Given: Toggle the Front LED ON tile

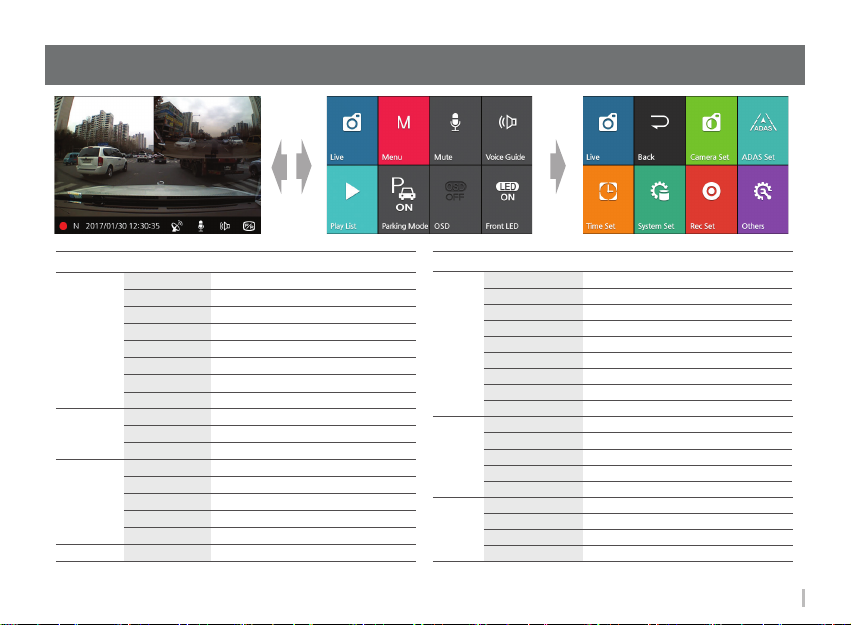Looking at the screenshot, I should pyautogui.click(x=506, y=200).
